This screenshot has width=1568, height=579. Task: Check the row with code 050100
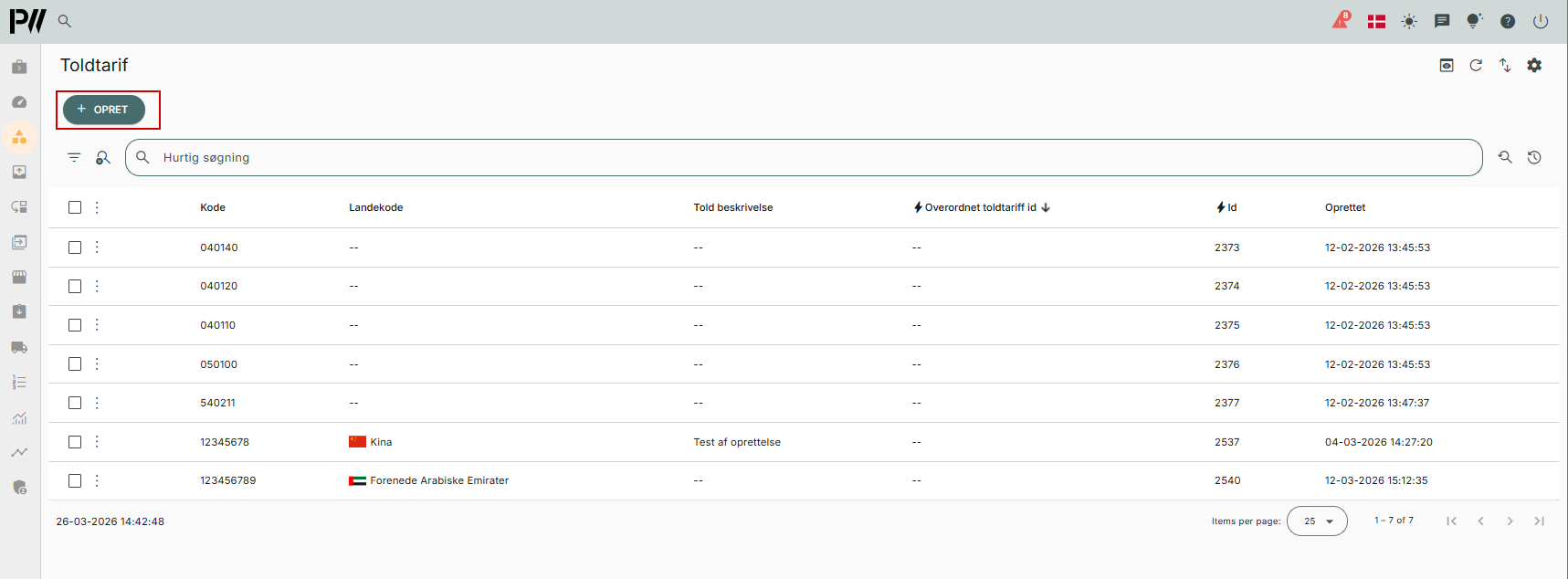pyautogui.click(x=75, y=363)
